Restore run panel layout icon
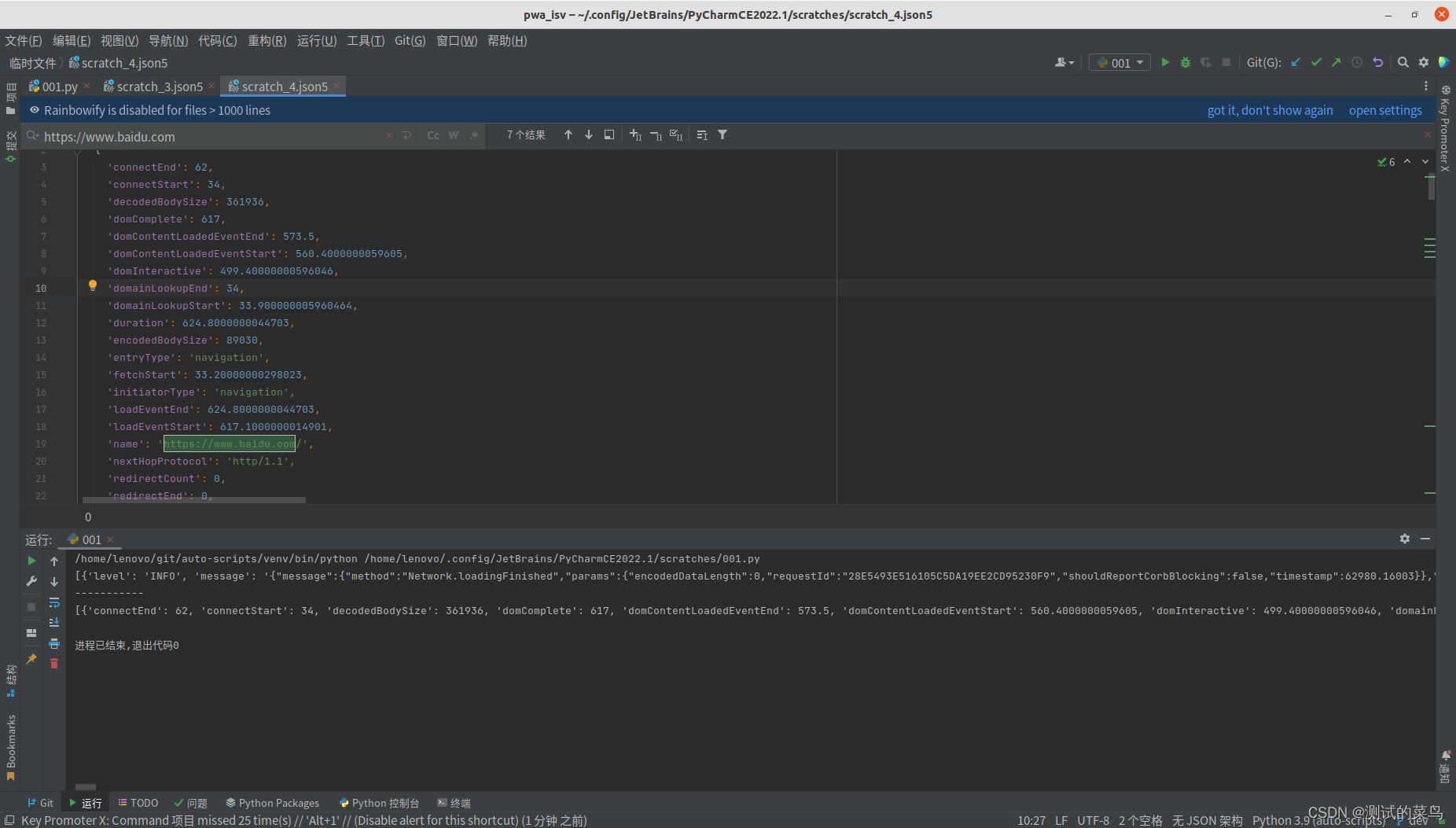Image resolution: width=1456 pixels, height=828 pixels. click(31, 633)
